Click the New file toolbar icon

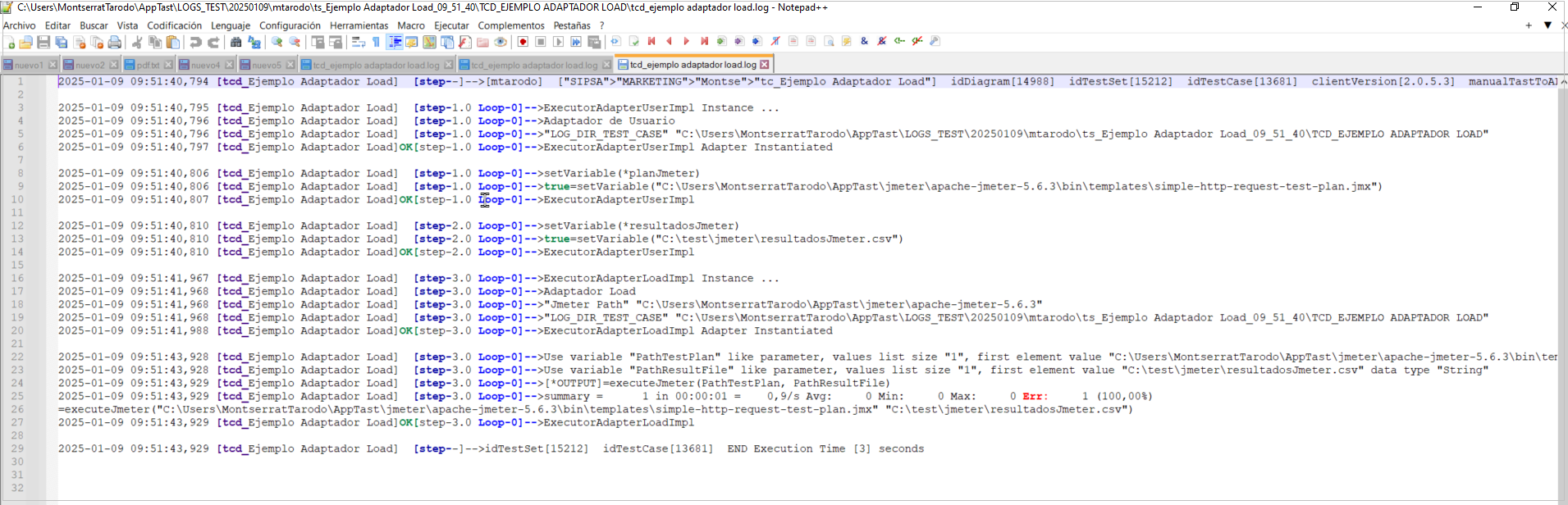coord(10,42)
